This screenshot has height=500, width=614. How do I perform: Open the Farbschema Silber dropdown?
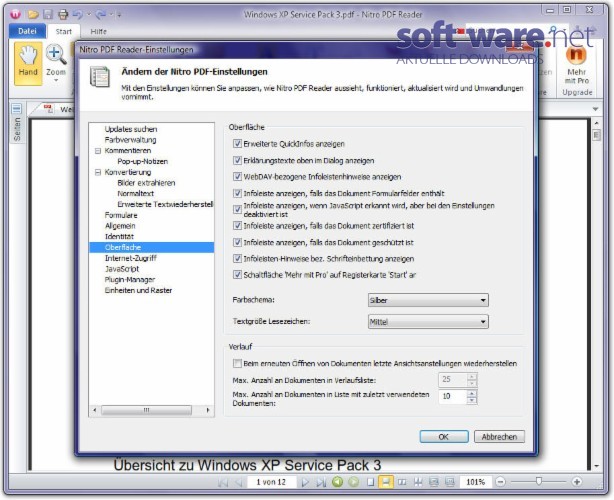(x=428, y=300)
